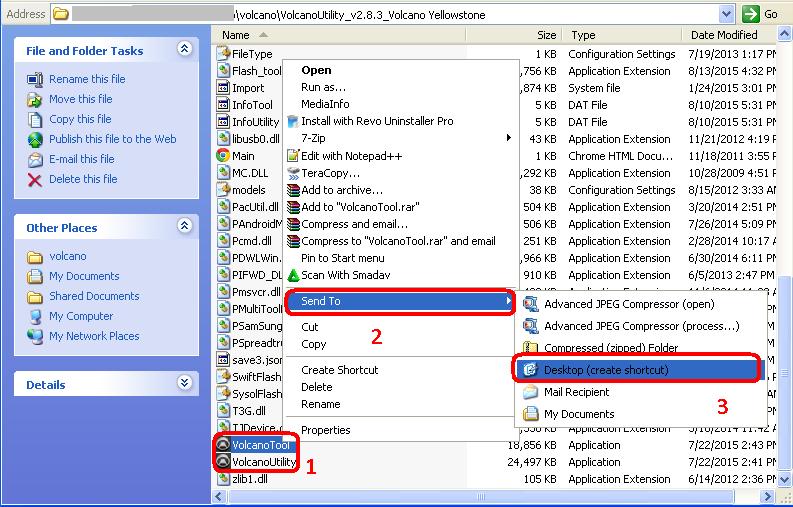Click the volcano folder icon in Other Places

pyautogui.click(x=35, y=257)
